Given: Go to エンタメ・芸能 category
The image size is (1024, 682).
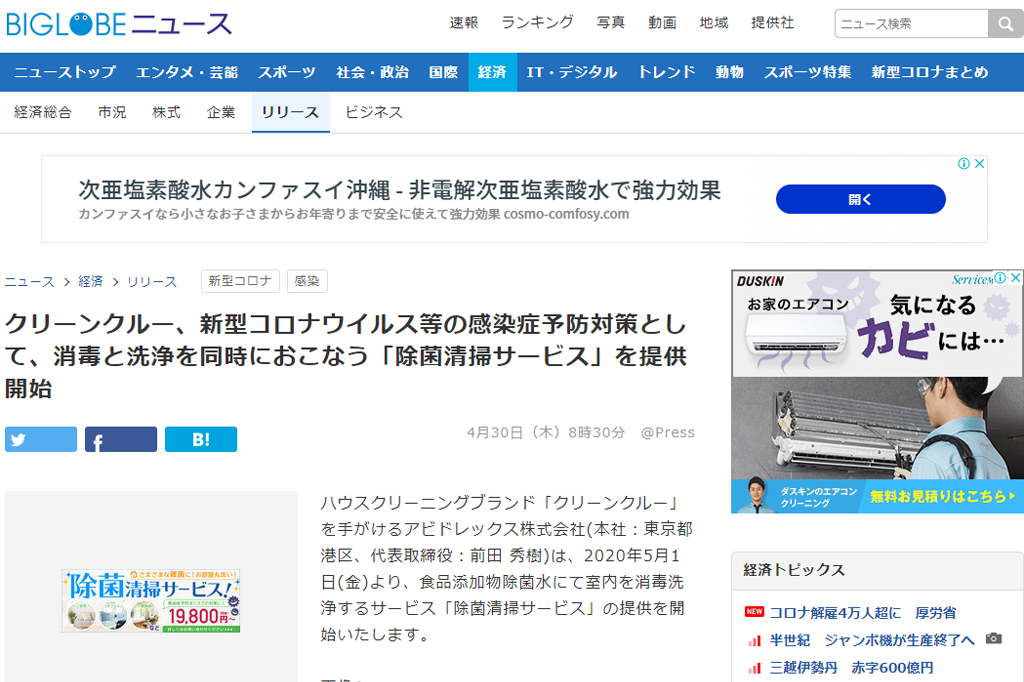Looking at the screenshot, I should pos(187,72).
